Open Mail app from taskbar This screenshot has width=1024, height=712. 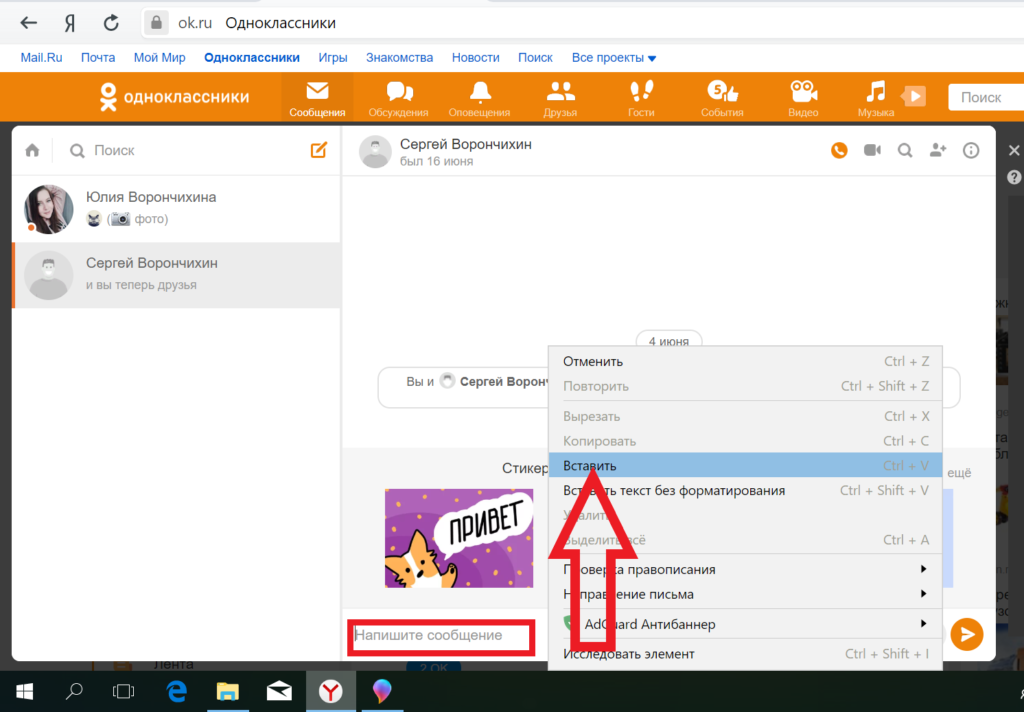coord(279,691)
